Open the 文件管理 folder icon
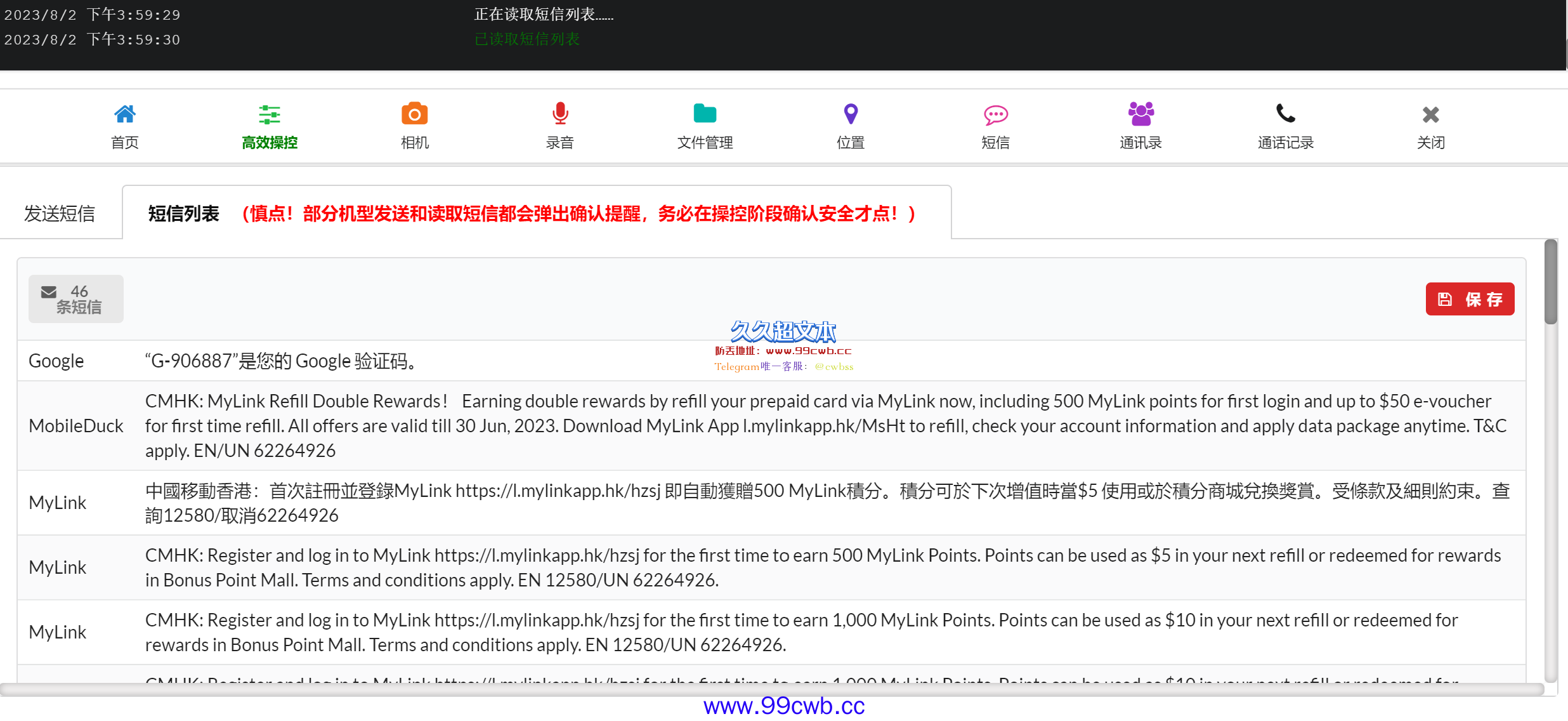1568x721 pixels. click(x=705, y=114)
